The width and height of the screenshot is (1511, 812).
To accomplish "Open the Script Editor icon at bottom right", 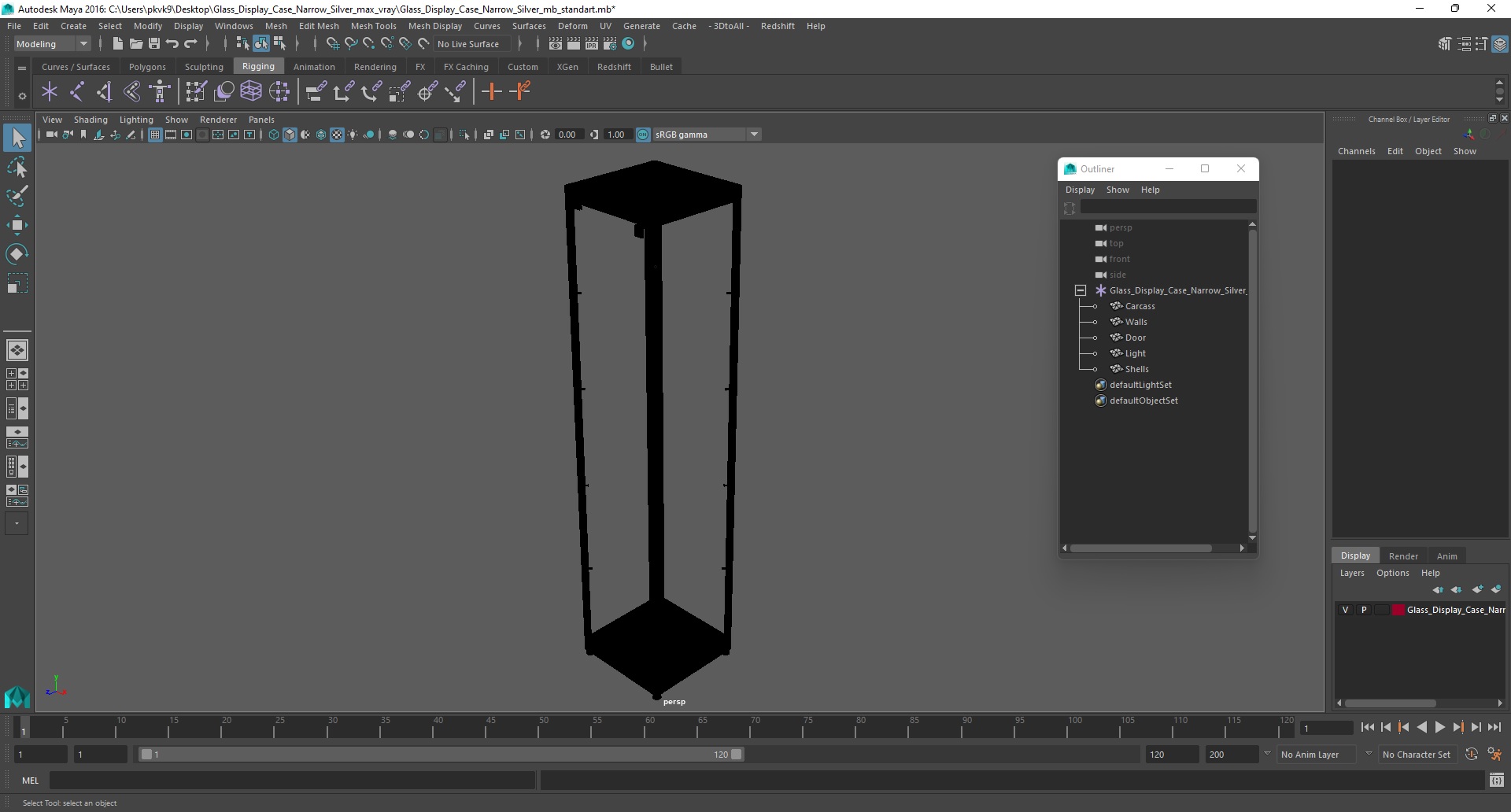I will (1497, 781).
